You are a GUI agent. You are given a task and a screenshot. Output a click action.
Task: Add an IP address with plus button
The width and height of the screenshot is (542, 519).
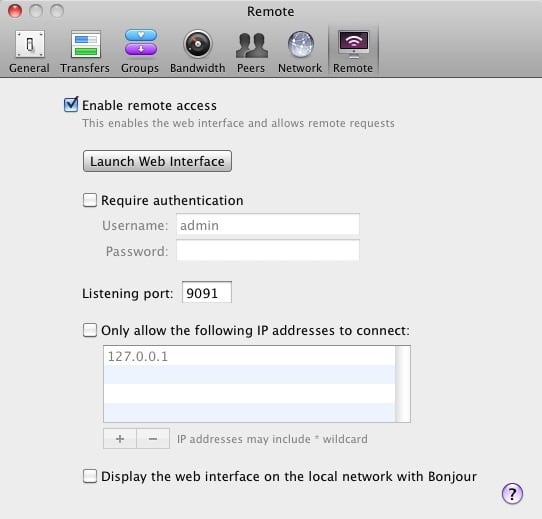click(120, 438)
